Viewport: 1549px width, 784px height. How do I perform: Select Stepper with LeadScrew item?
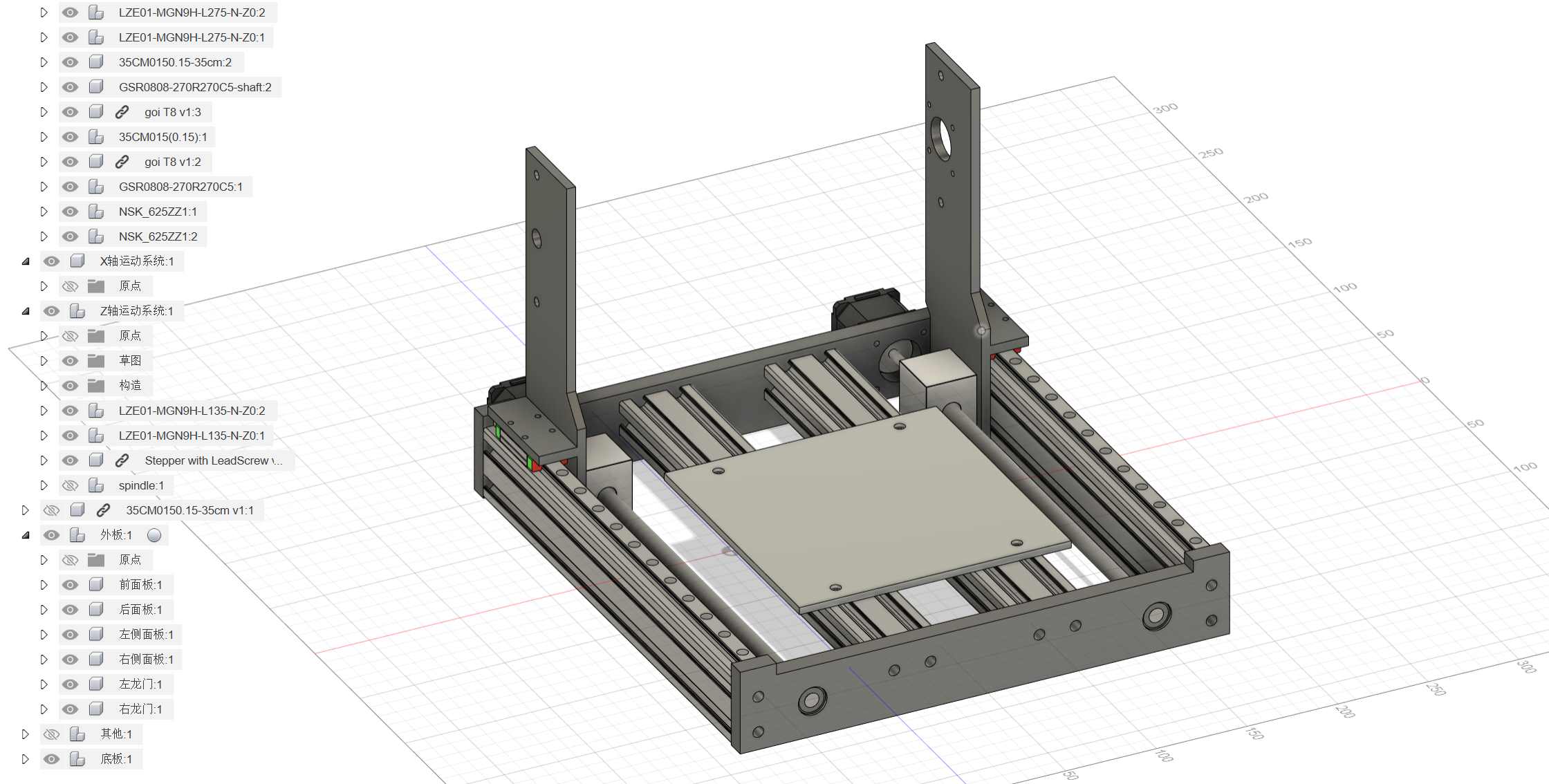coord(214,460)
